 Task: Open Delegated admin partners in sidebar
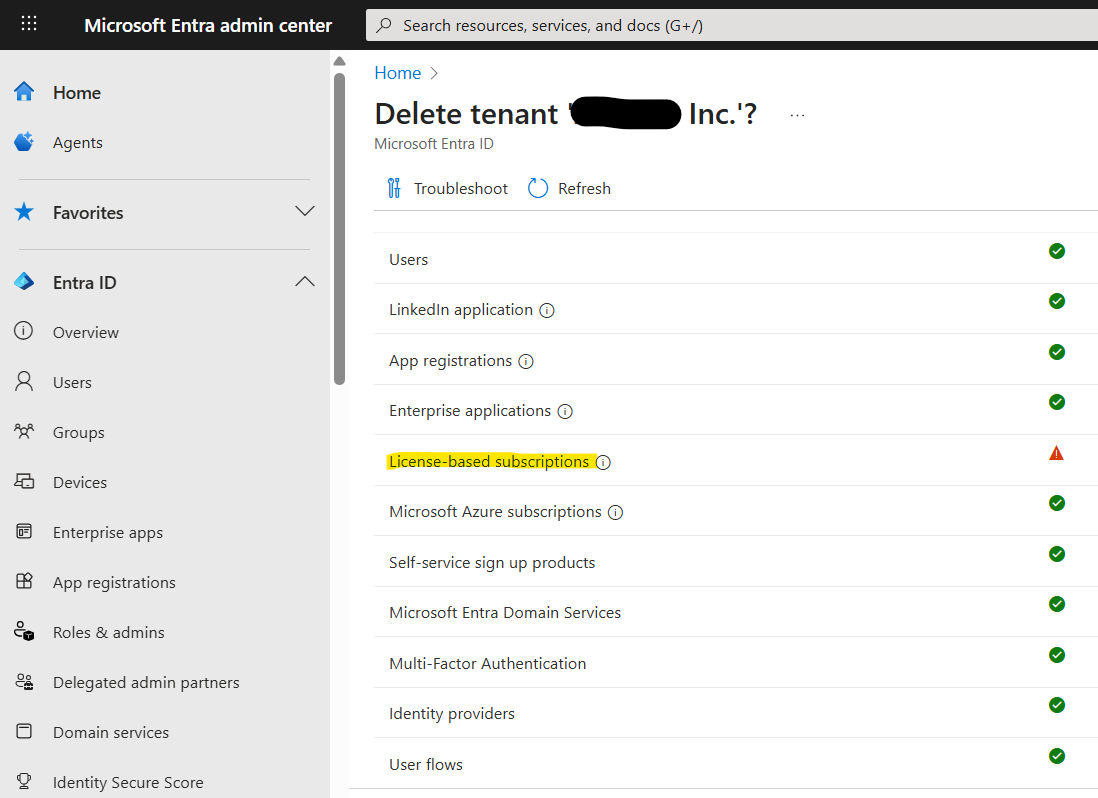(146, 682)
